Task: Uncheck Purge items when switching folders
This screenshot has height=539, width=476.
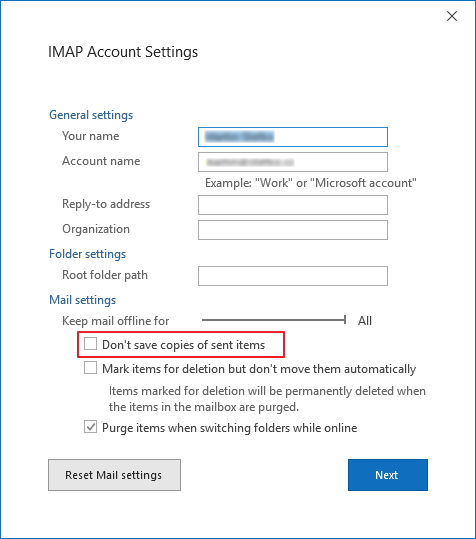Action: 90,427
